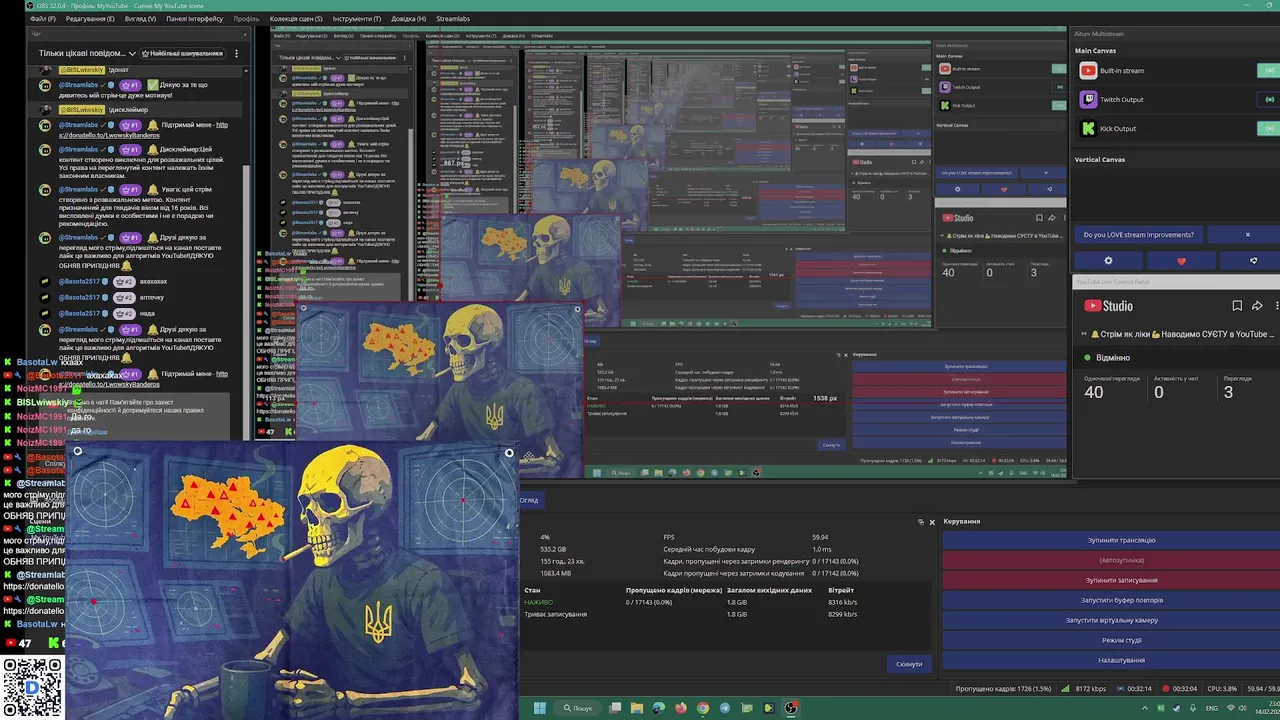The image size is (1280, 720).
Task: Click the Найбільші шанувальники button in chat
Action: [x=182, y=53]
